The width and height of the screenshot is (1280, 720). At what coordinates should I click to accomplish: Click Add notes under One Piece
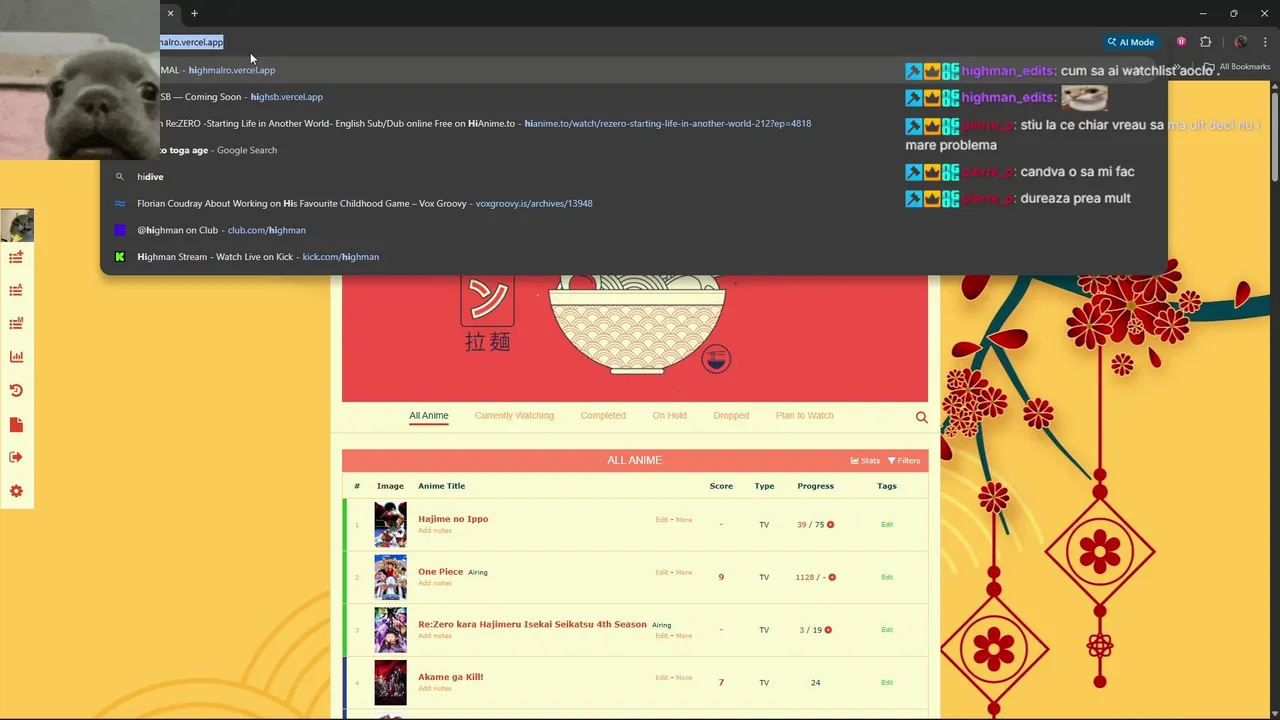pyautogui.click(x=435, y=583)
